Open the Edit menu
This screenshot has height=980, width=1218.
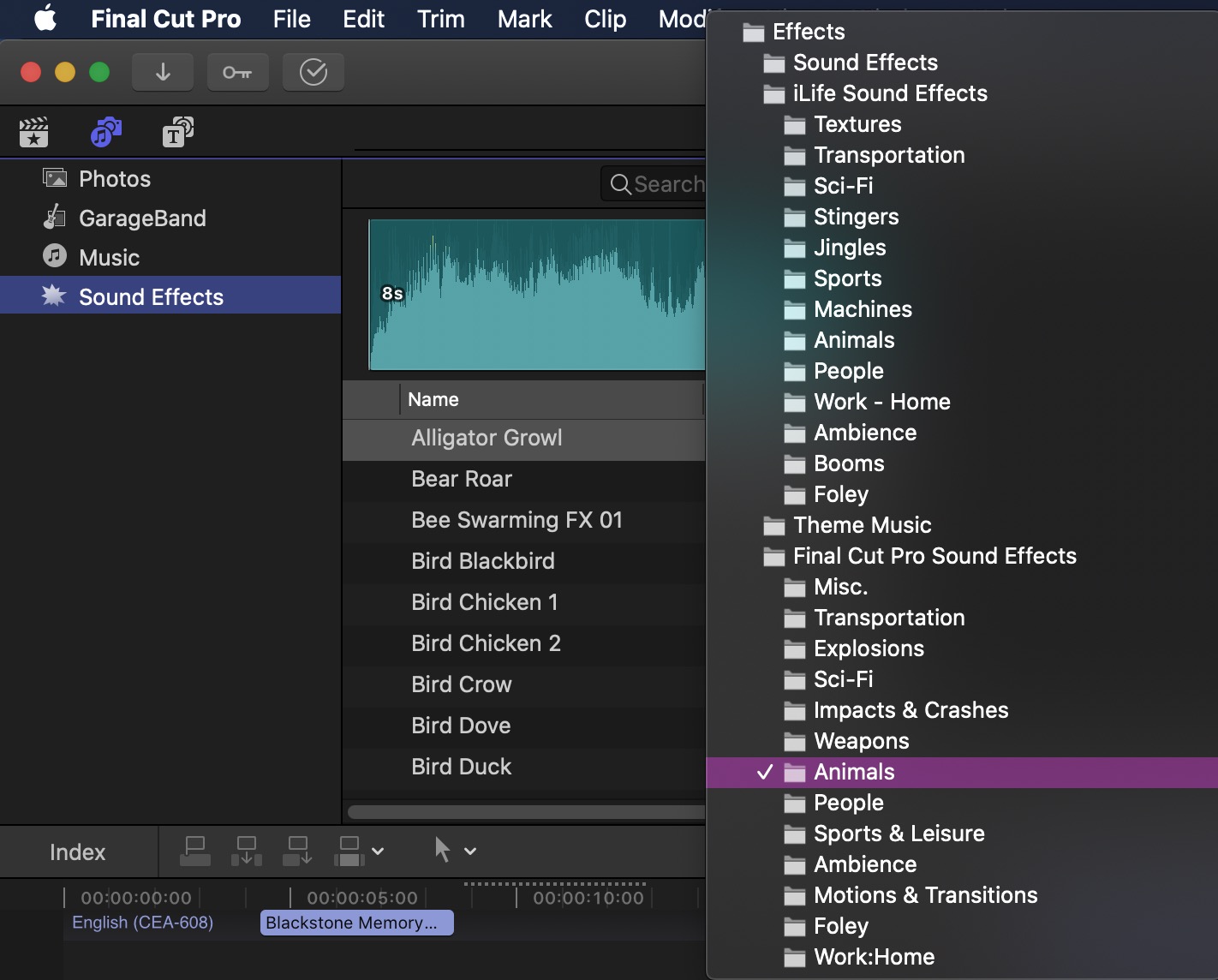click(364, 19)
